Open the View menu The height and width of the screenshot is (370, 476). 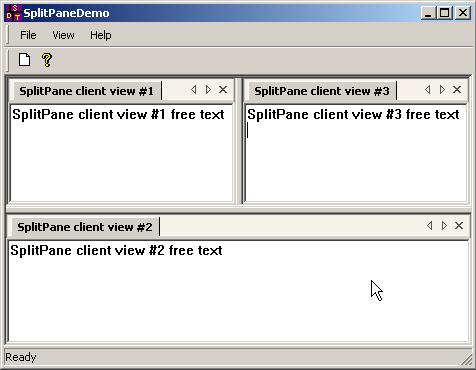pyautogui.click(x=63, y=35)
